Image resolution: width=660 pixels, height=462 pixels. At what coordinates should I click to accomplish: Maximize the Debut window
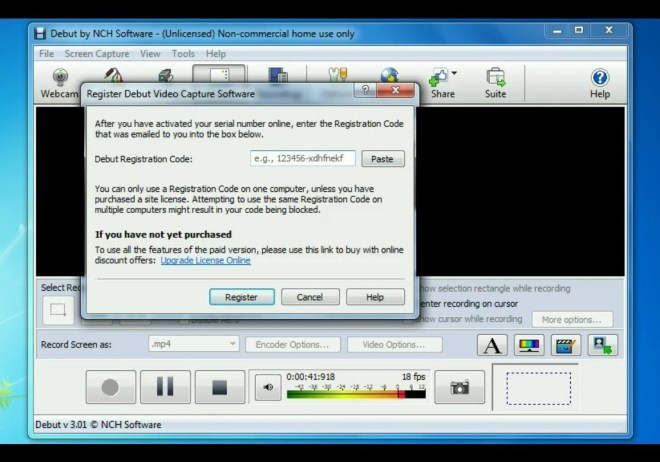[x=579, y=30]
